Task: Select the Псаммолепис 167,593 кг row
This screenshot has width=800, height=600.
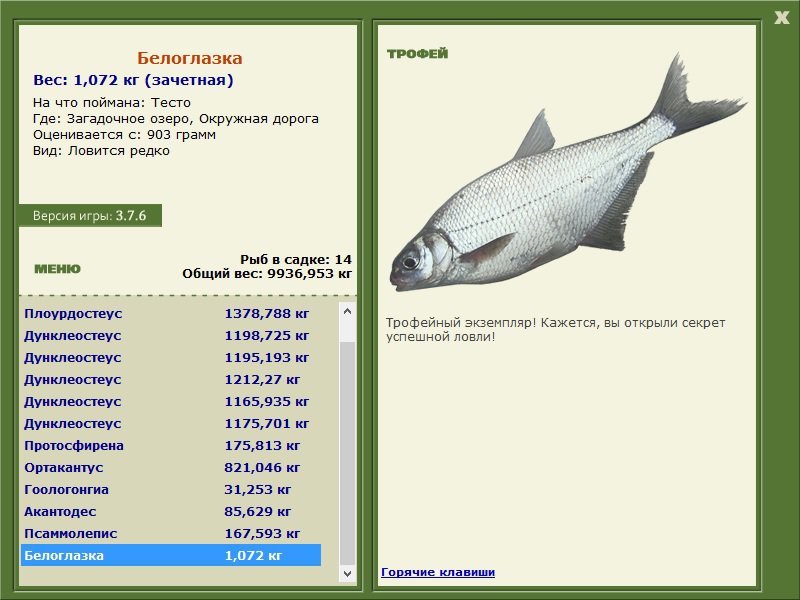Action: point(171,533)
